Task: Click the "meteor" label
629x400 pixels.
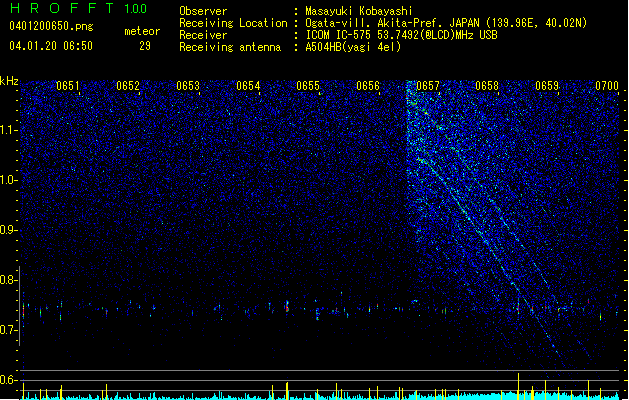Action: point(142,31)
